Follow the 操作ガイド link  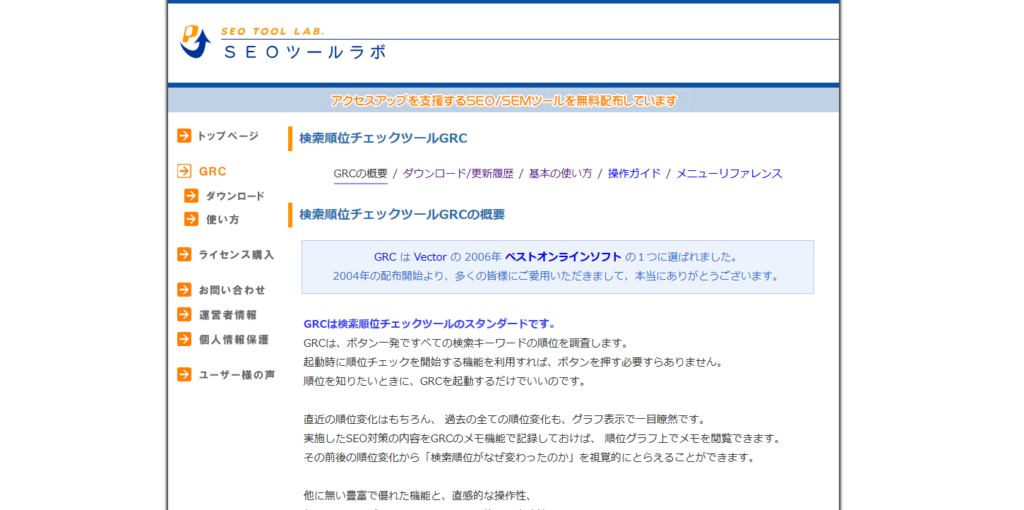coord(634,174)
